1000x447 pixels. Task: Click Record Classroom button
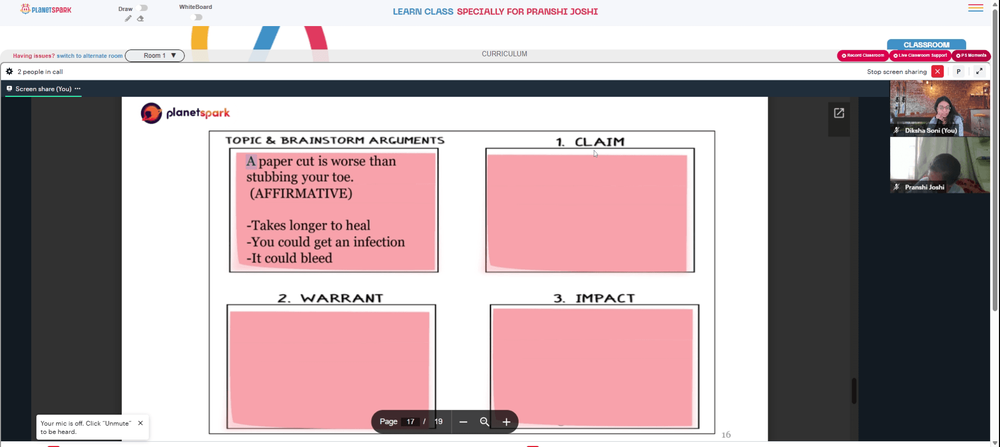pos(863,55)
